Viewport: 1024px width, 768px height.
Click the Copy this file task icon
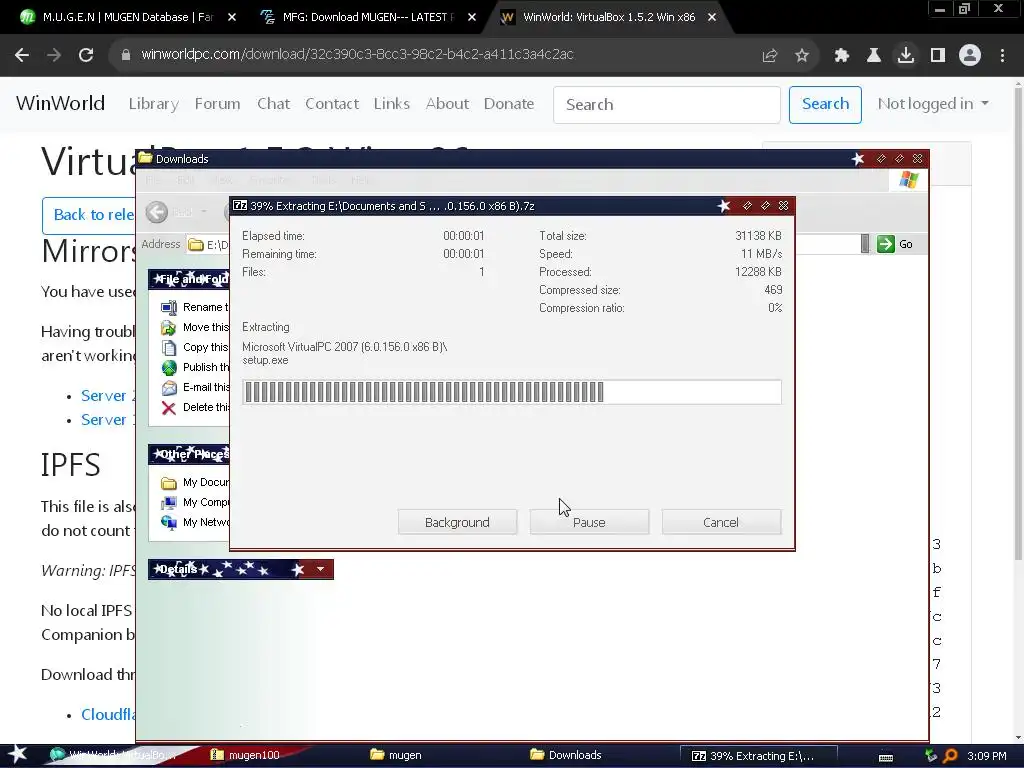168,347
